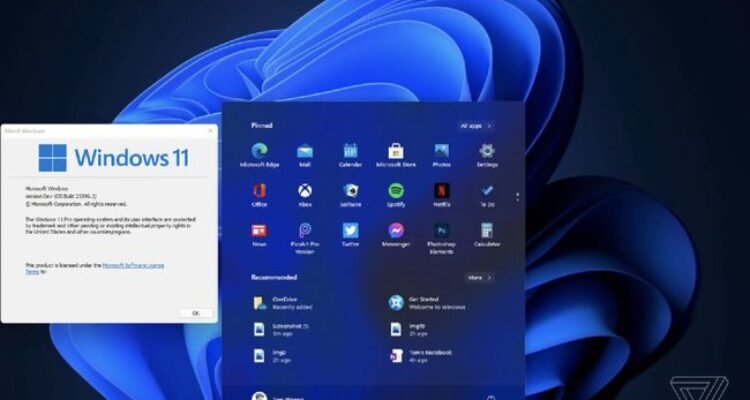Launch PicsArt Pro Version
This screenshot has height=400, width=750.
point(305,238)
